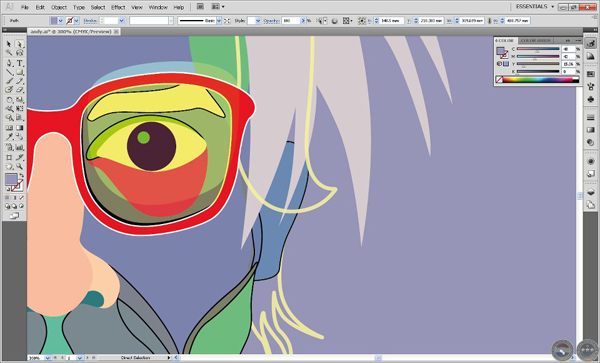
Task: Open the Layers panel from right dock
Action: pos(590,192)
